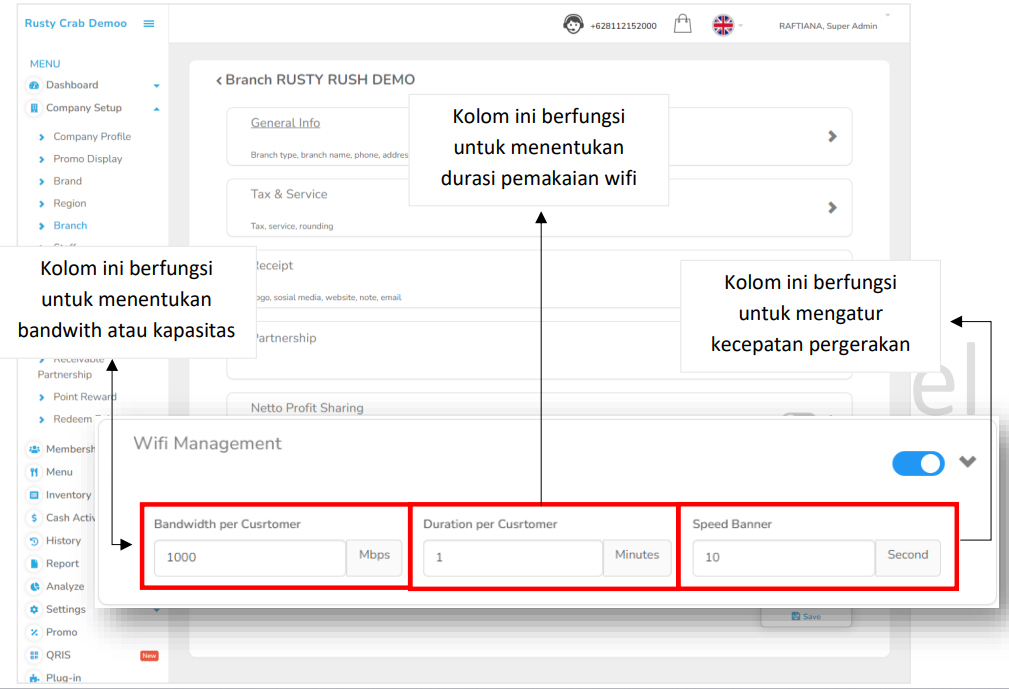Click the Speed Banner input field
This screenshot has width=1009, height=689.
(x=783, y=558)
